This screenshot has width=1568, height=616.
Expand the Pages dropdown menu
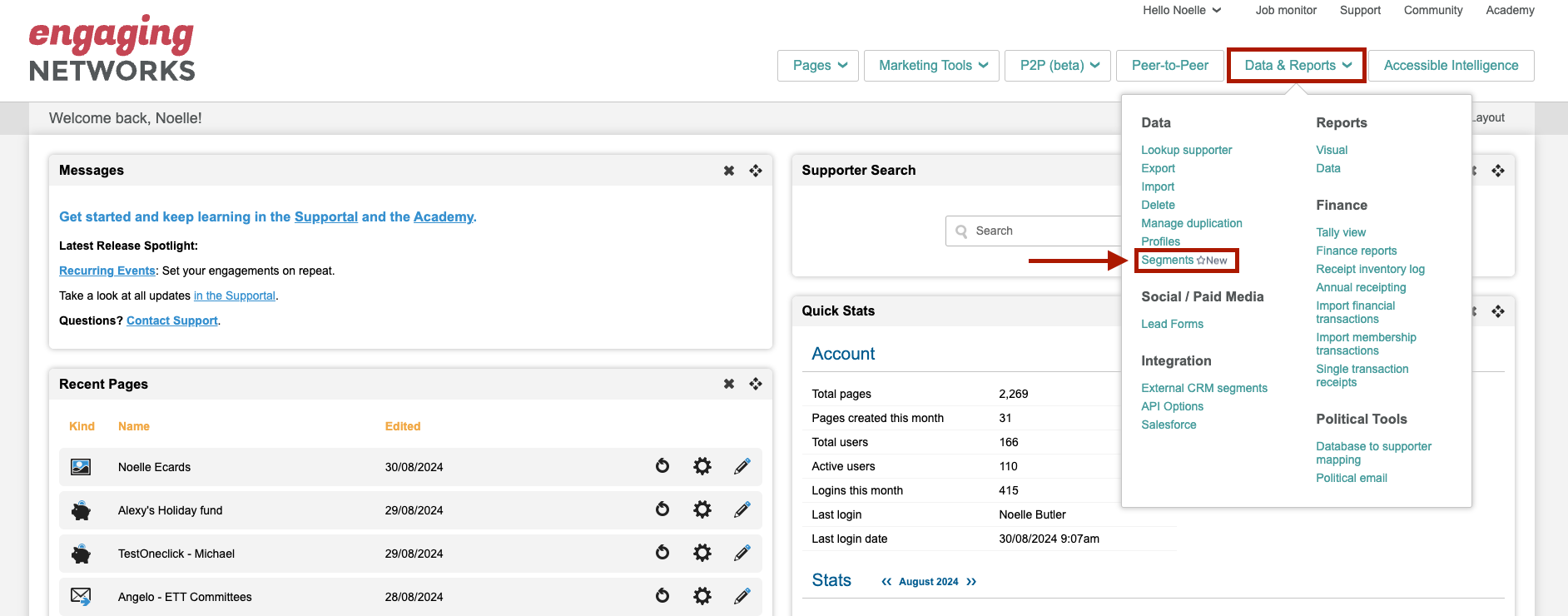click(x=820, y=66)
